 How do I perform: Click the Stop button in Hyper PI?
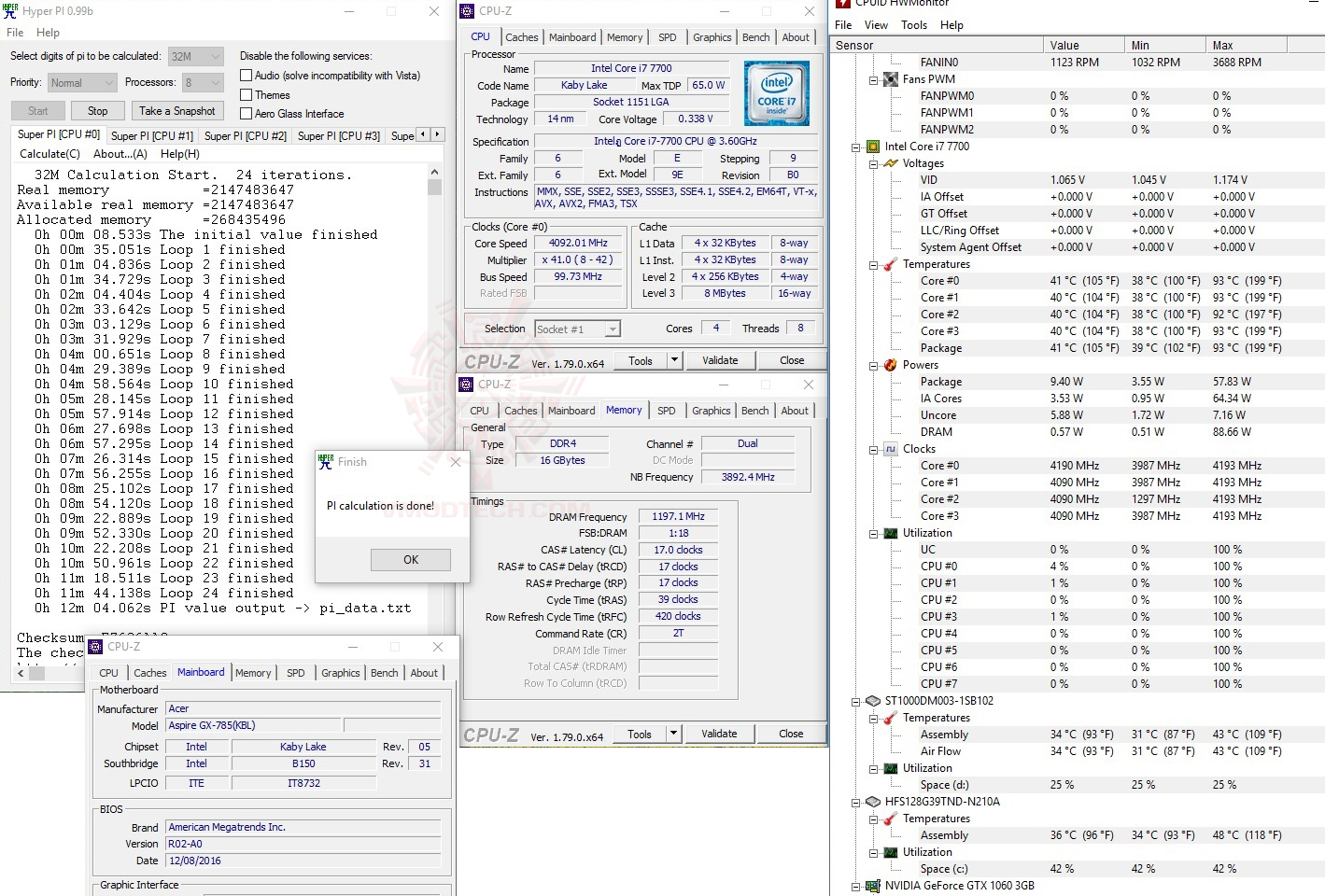click(98, 111)
